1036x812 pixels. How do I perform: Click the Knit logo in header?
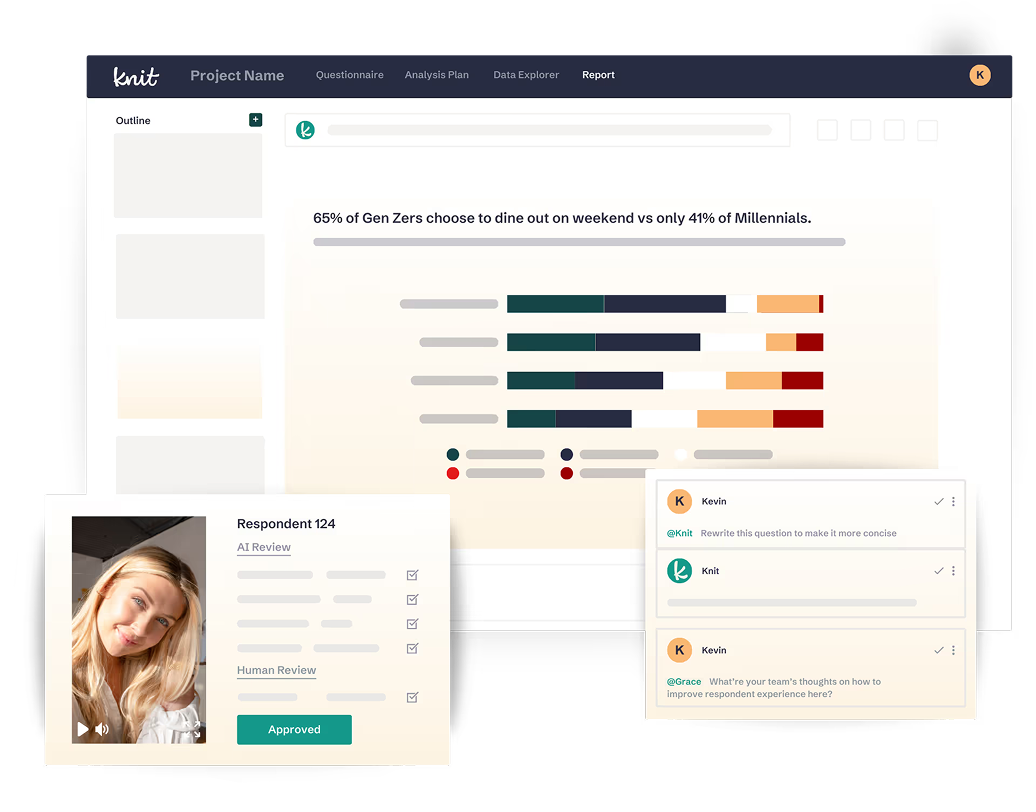click(135, 77)
